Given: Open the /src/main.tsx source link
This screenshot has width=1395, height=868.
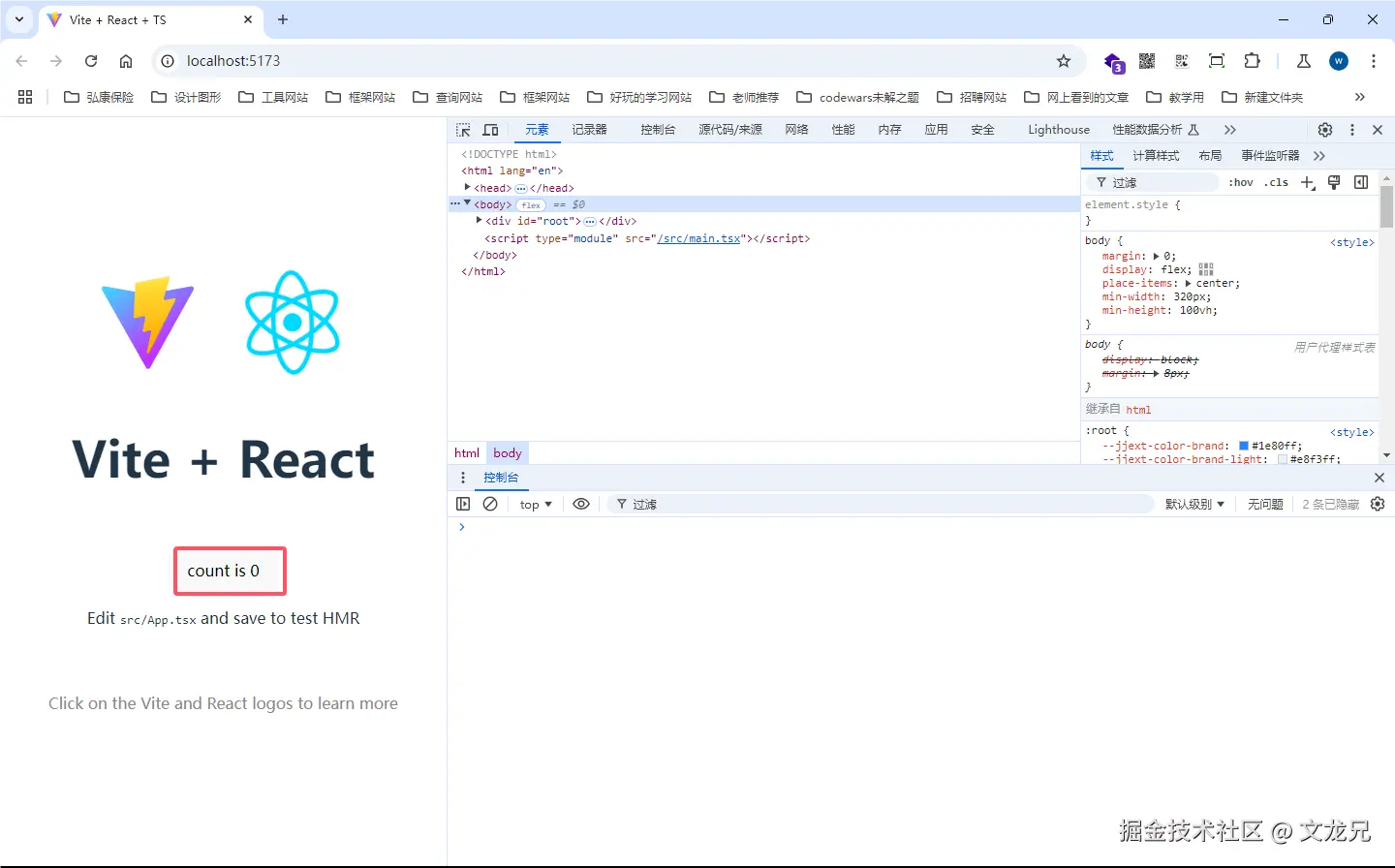Looking at the screenshot, I should [698, 238].
